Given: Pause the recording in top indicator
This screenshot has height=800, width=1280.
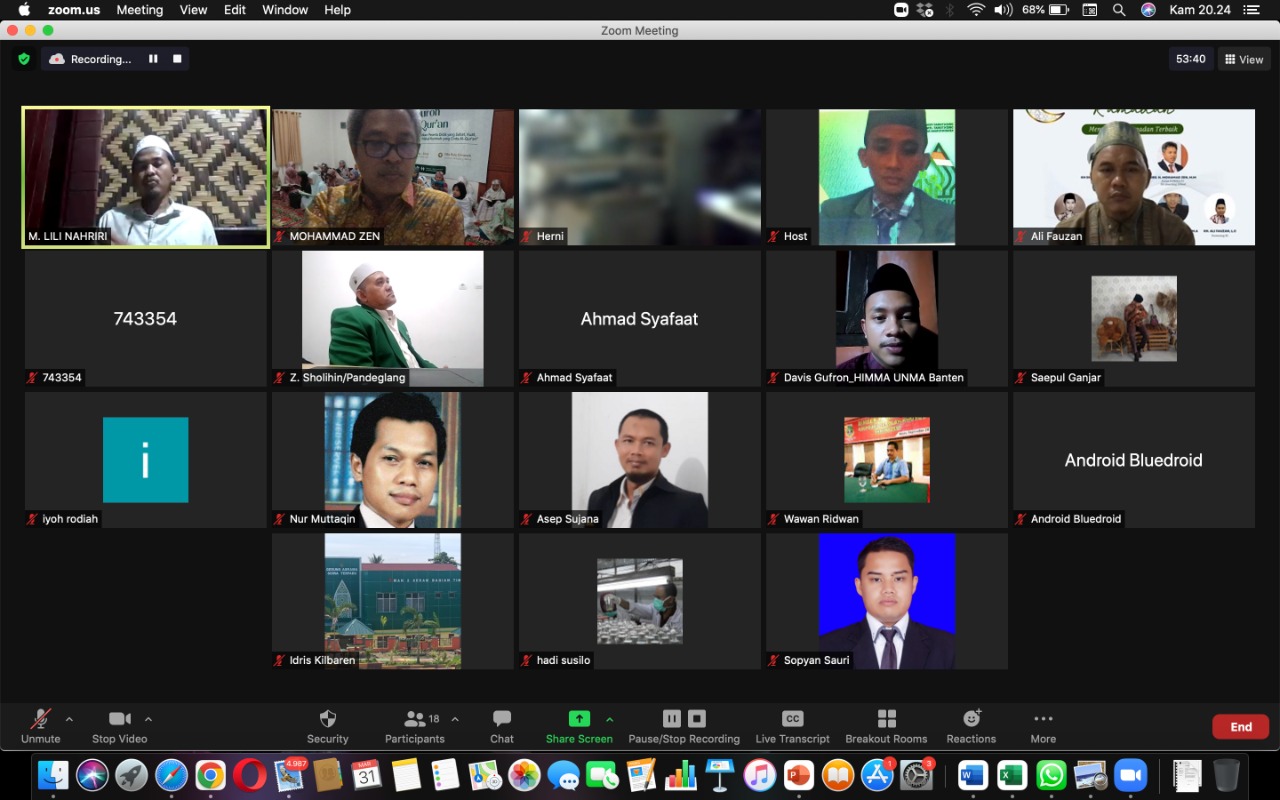Looking at the screenshot, I should click(x=153, y=59).
